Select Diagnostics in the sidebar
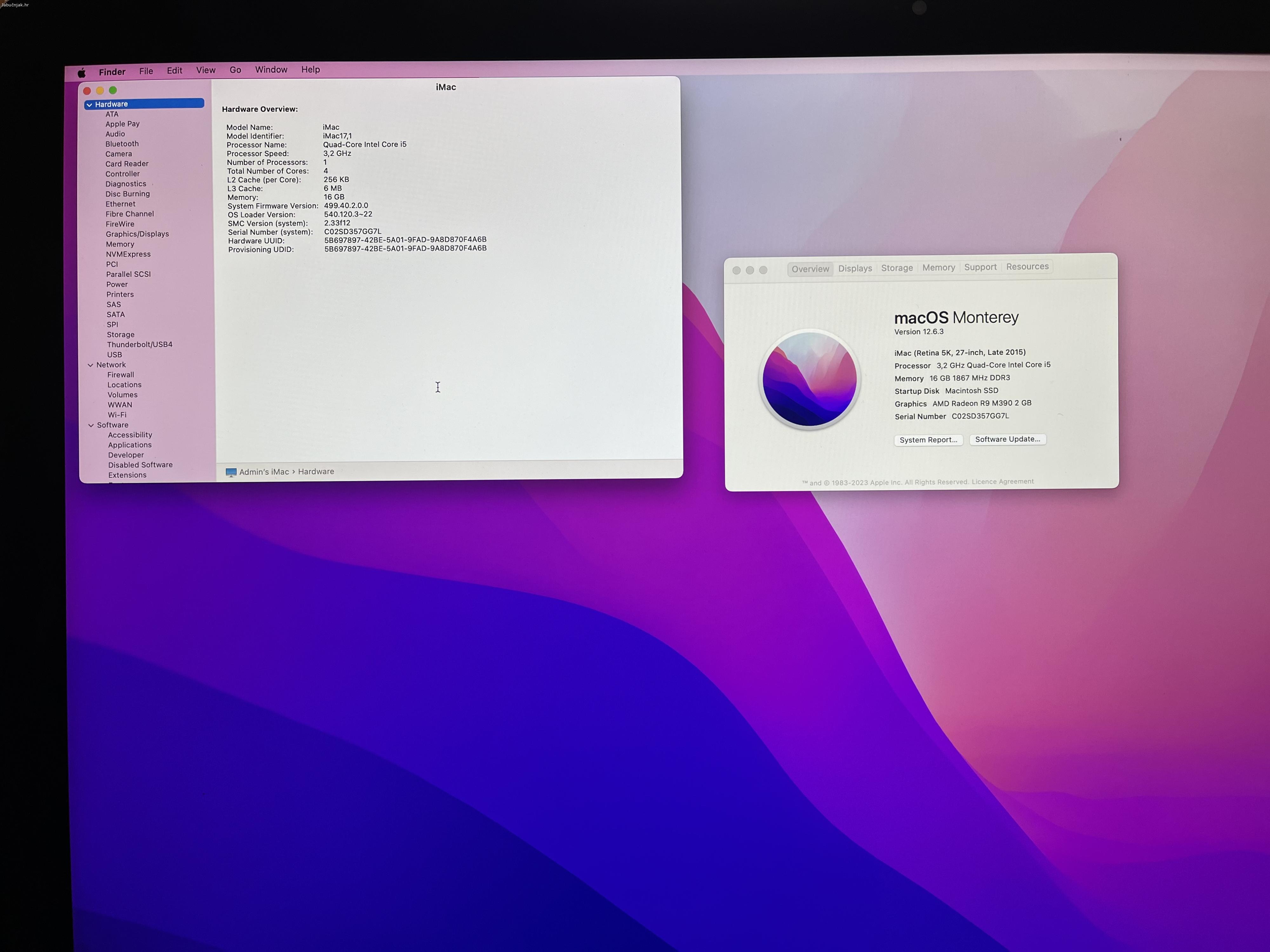Viewport: 1270px width, 952px height. 126,184
